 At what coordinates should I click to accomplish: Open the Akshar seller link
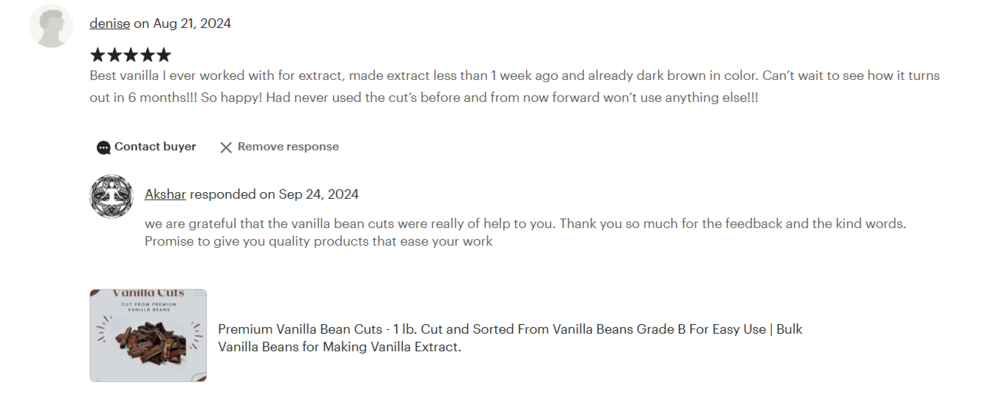click(165, 194)
